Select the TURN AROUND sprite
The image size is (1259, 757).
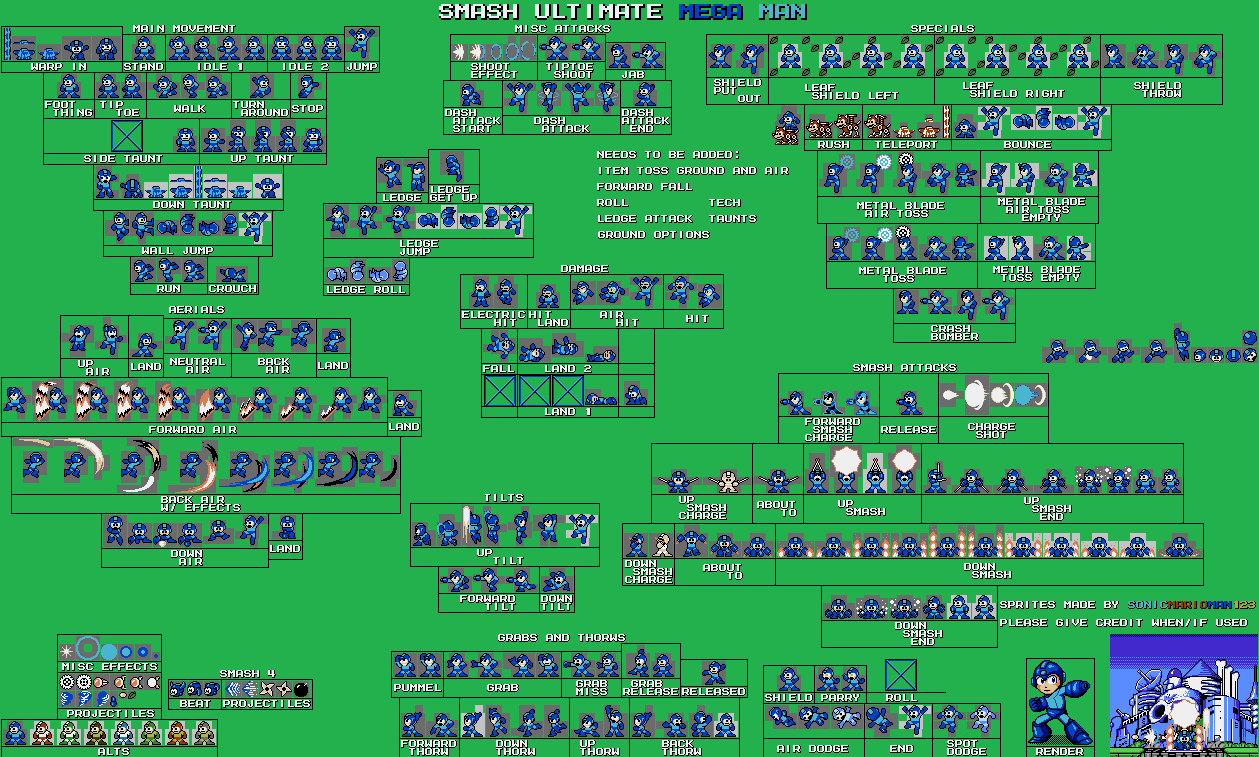coord(261,86)
